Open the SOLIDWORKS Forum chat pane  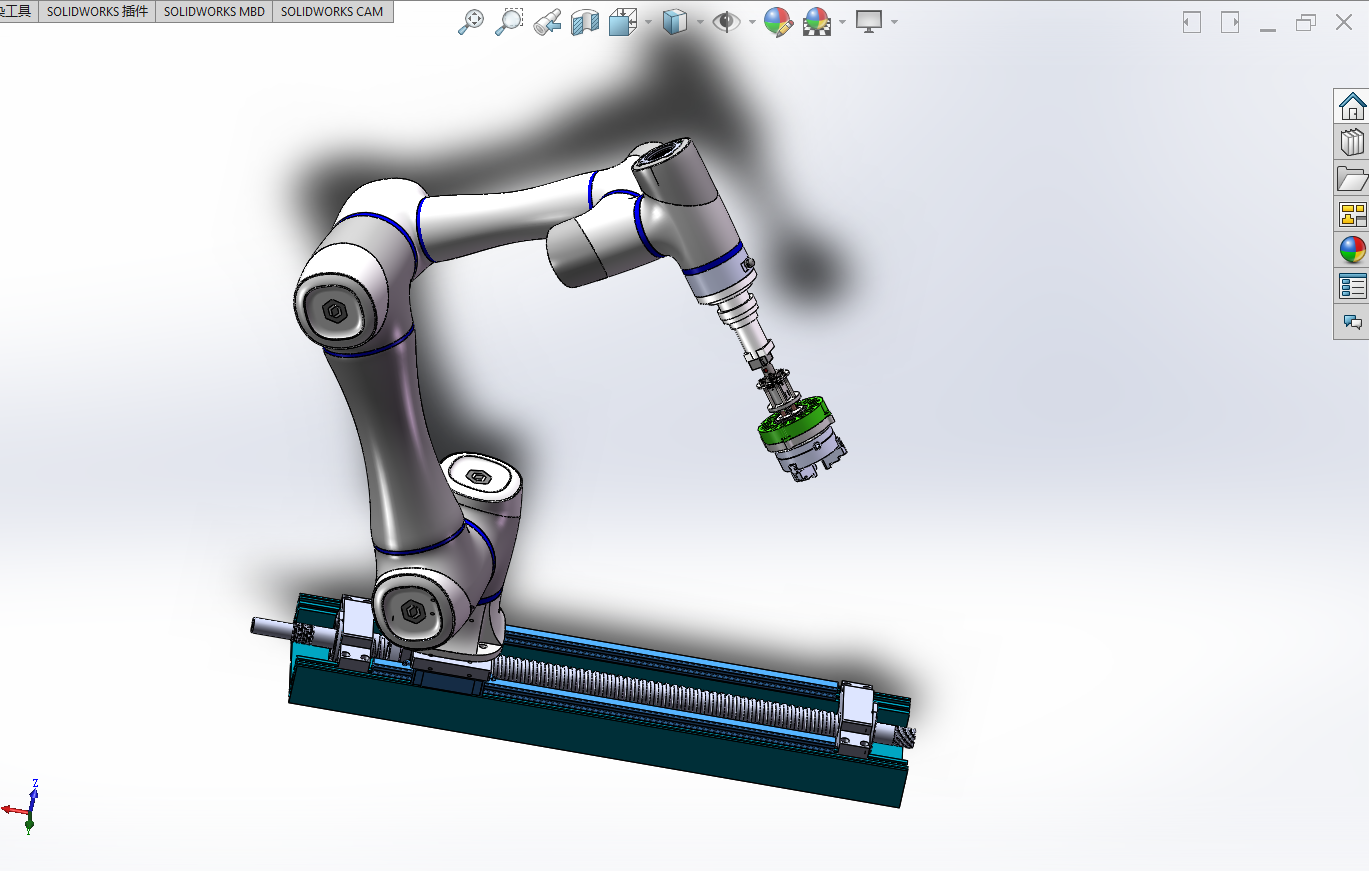(x=1352, y=322)
